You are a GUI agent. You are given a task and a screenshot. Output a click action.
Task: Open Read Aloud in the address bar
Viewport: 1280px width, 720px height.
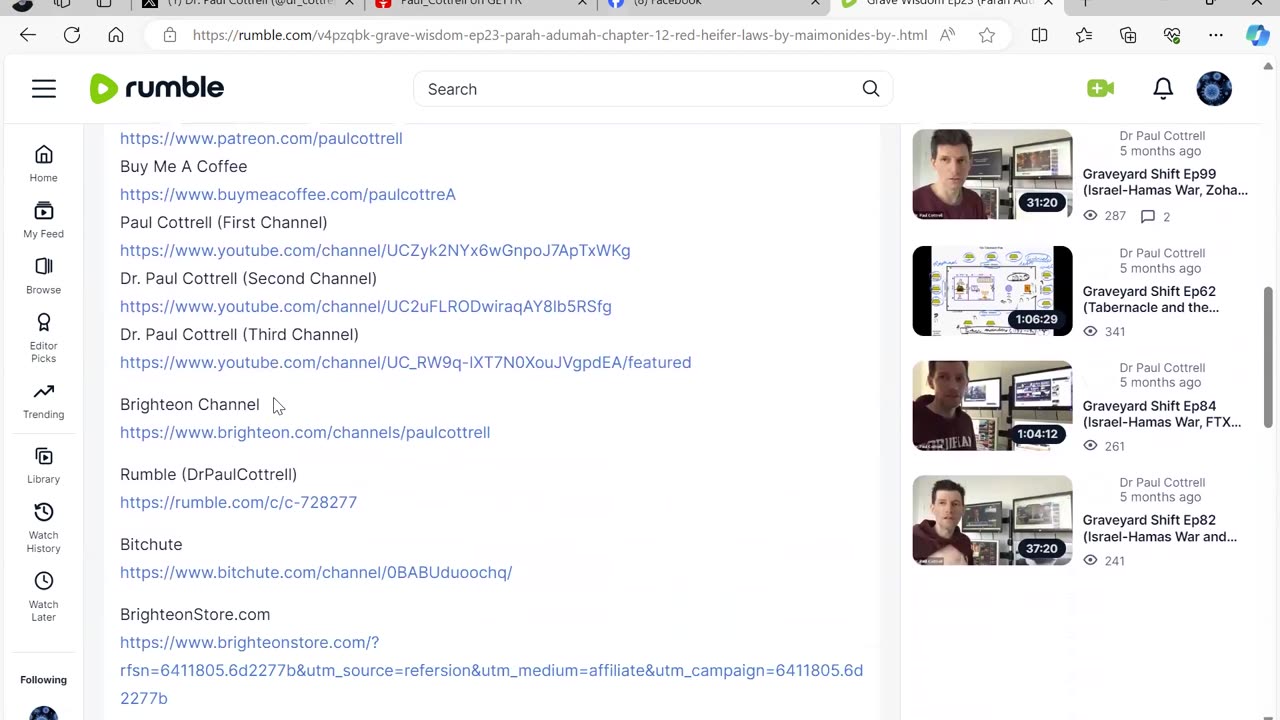tap(947, 35)
